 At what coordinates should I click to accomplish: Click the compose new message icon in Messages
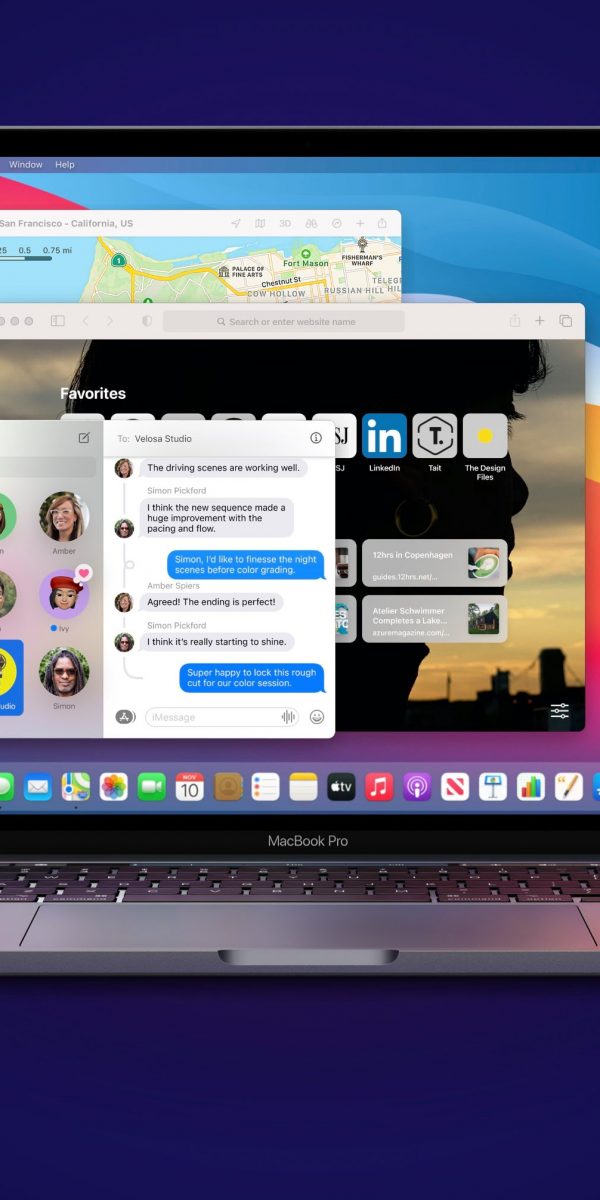pyautogui.click(x=84, y=438)
